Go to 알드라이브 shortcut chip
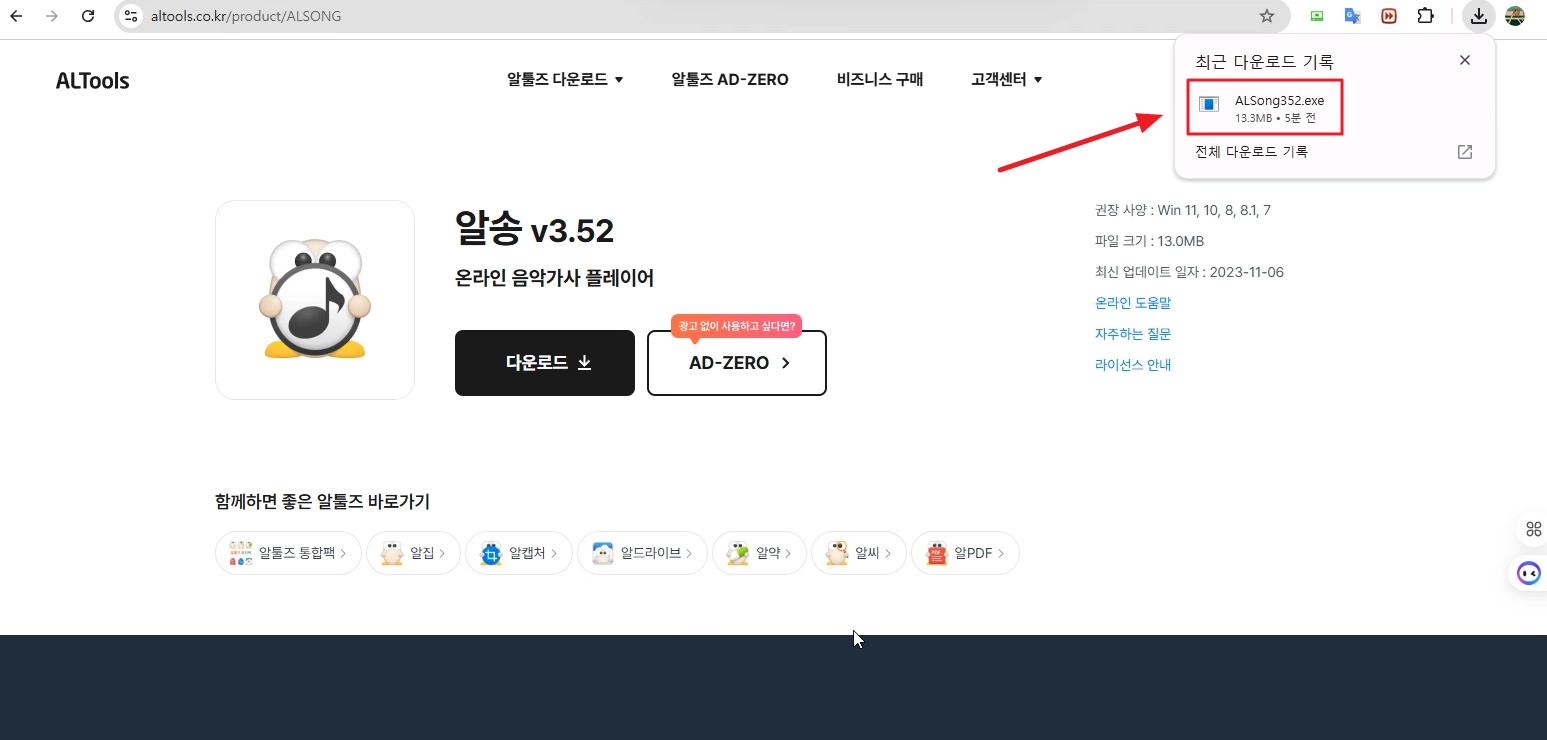 [642, 553]
